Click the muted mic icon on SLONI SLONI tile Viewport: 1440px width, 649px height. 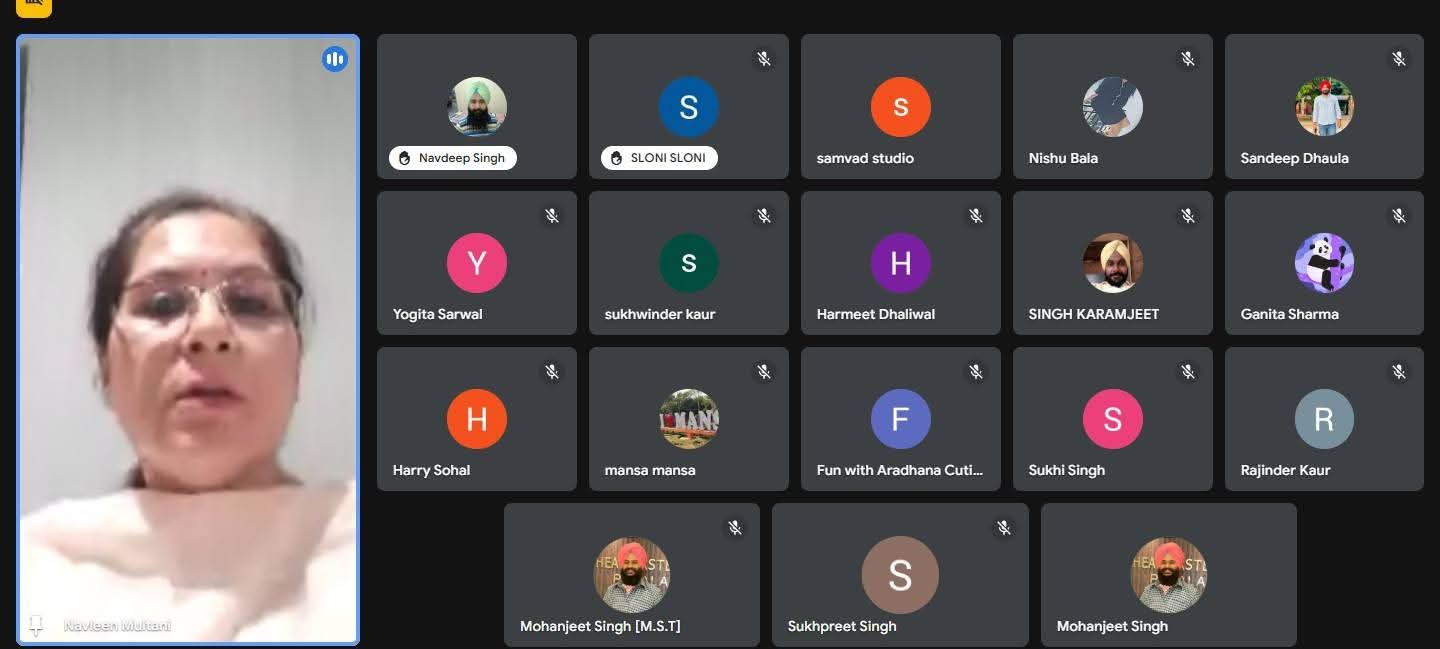[764, 59]
